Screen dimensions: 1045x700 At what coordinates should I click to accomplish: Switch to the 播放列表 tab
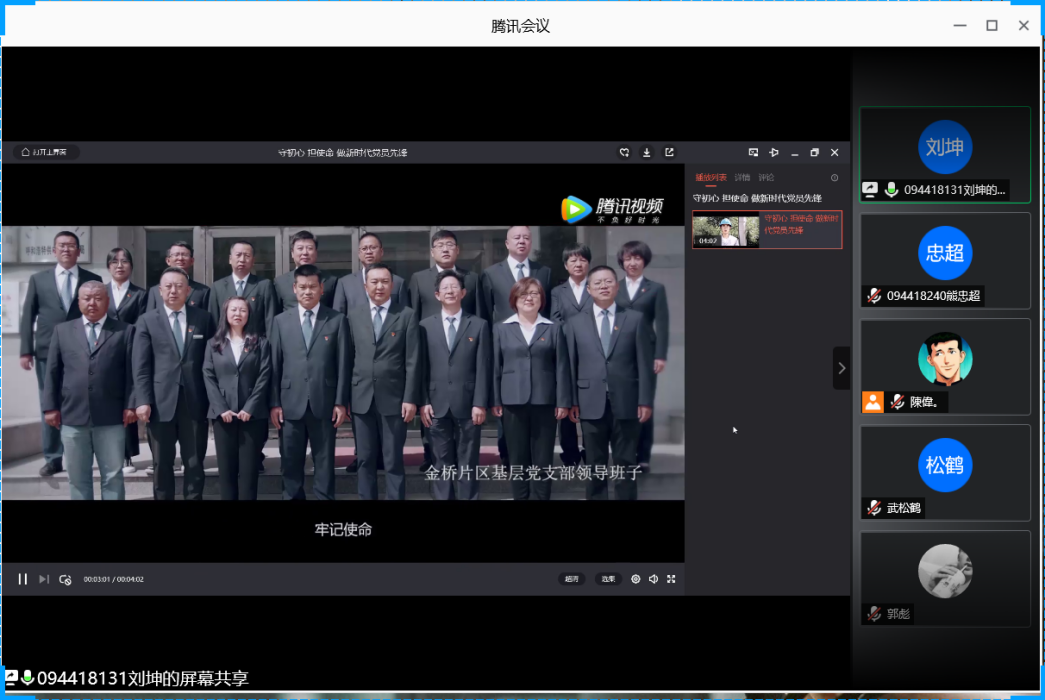tap(711, 178)
